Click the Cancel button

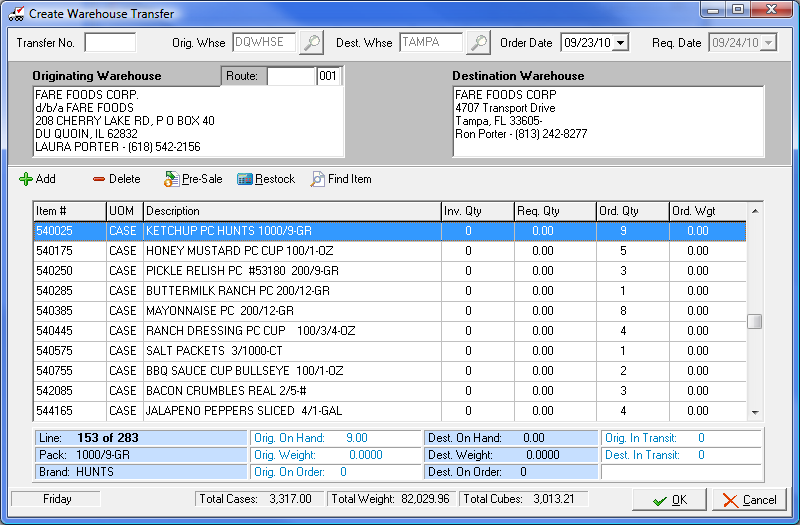[x=749, y=500]
